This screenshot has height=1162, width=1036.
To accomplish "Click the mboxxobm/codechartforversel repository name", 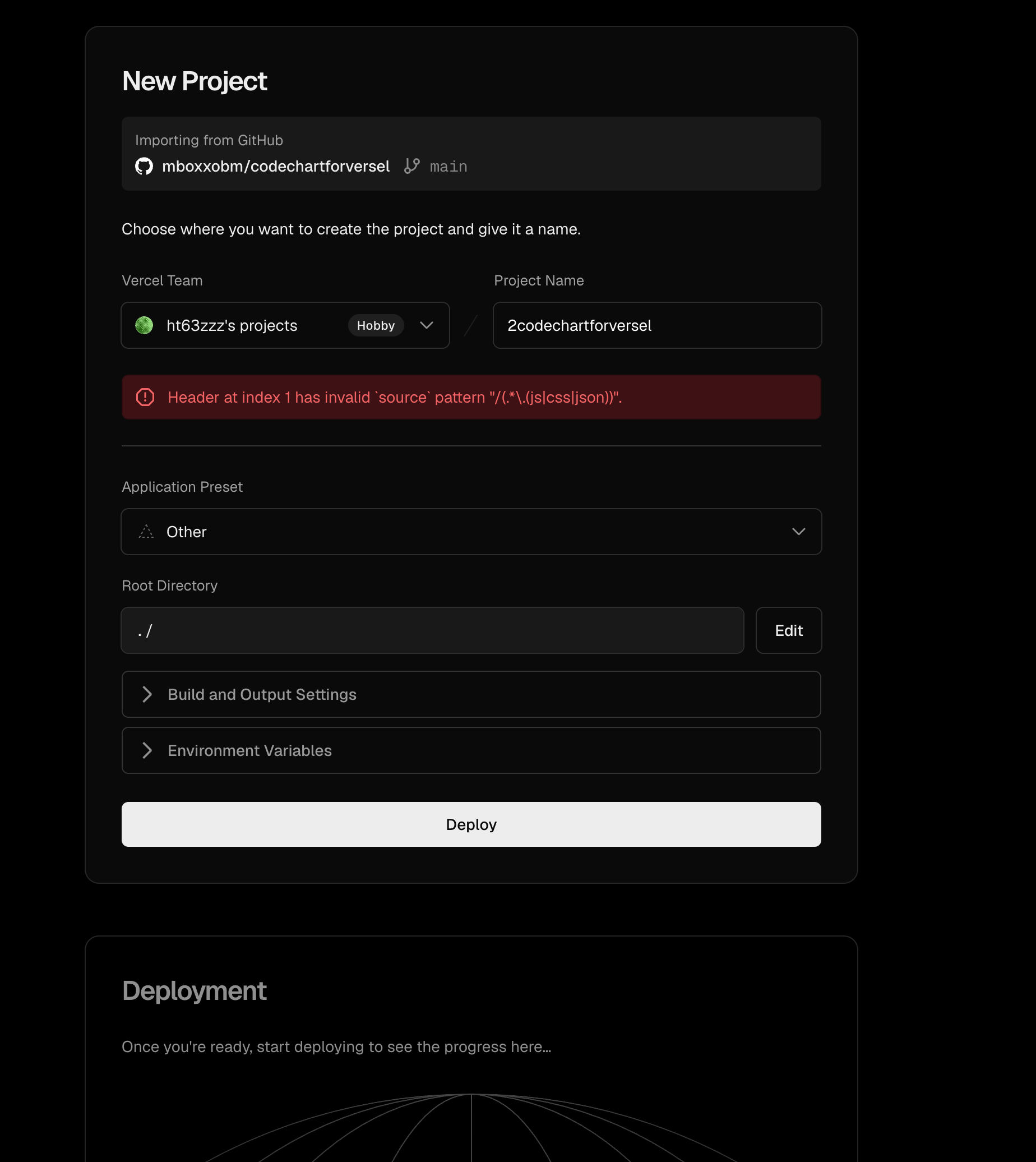I will click(275, 166).
